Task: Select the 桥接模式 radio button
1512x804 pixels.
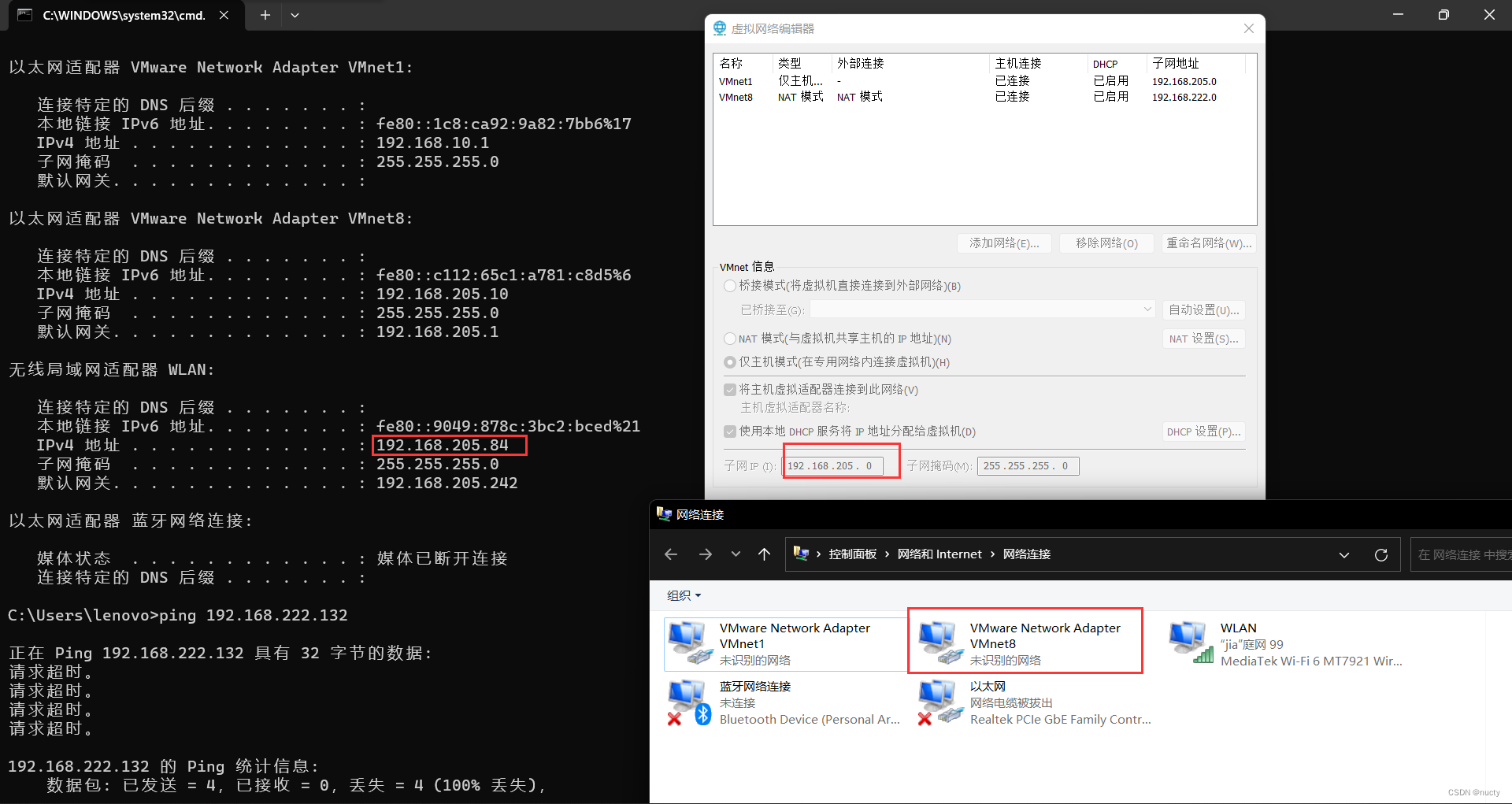Action: tap(730, 286)
